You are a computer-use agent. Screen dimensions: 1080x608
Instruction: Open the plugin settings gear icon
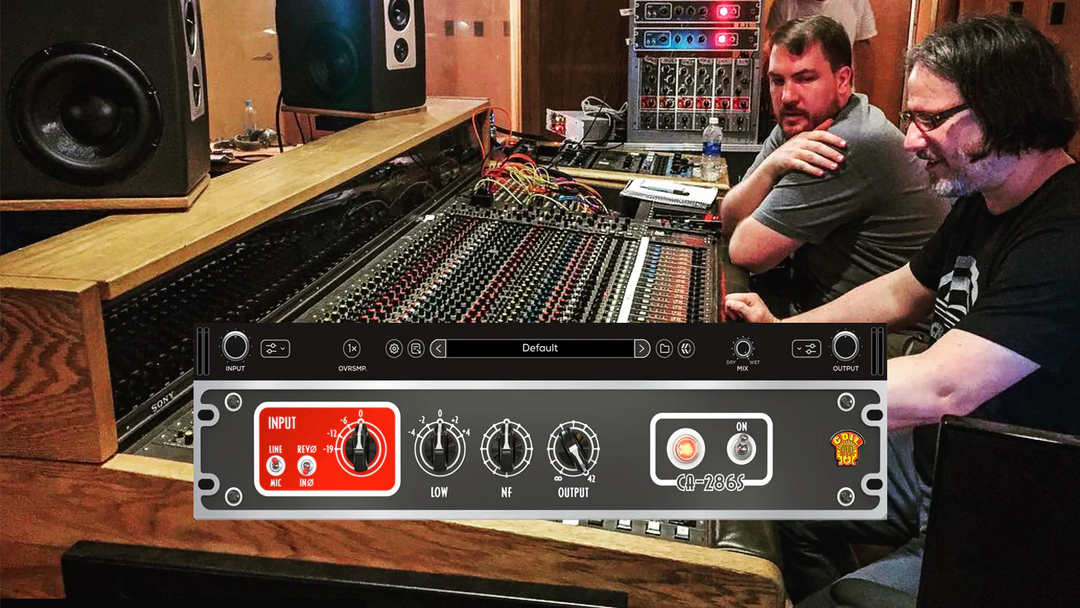point(394,348)
